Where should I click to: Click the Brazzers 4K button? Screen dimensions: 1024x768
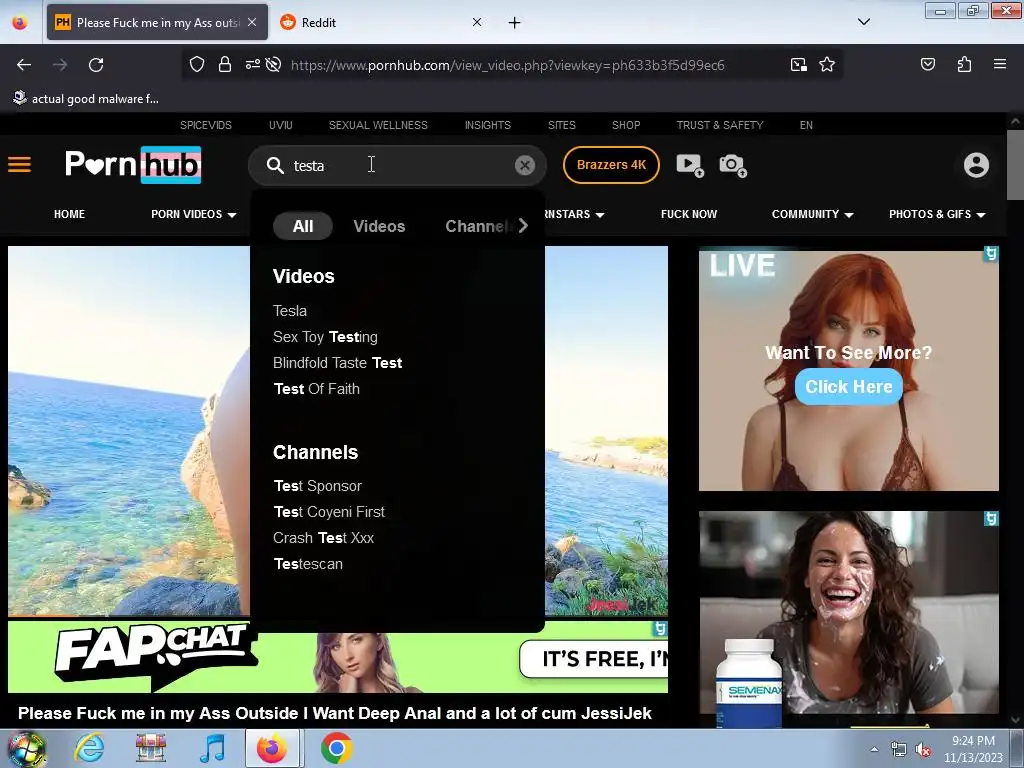pos(611,165)
